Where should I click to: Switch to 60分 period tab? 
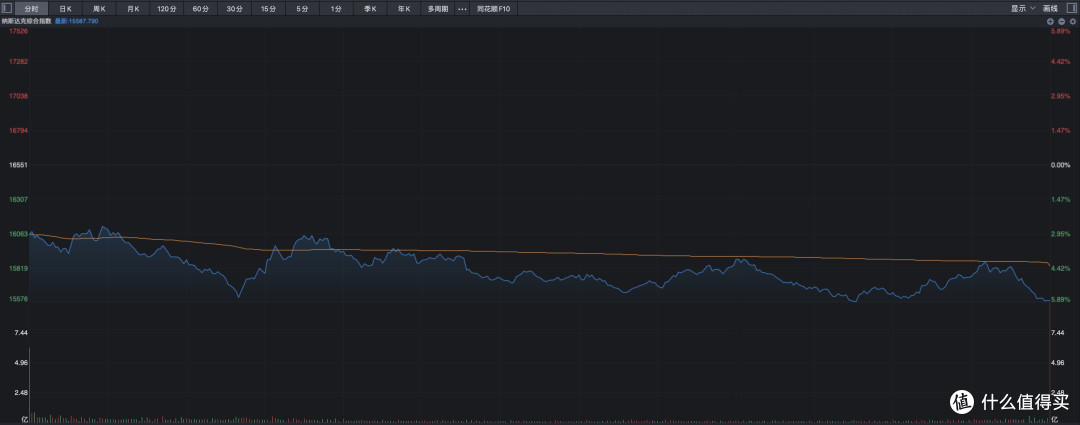[200, 9]
